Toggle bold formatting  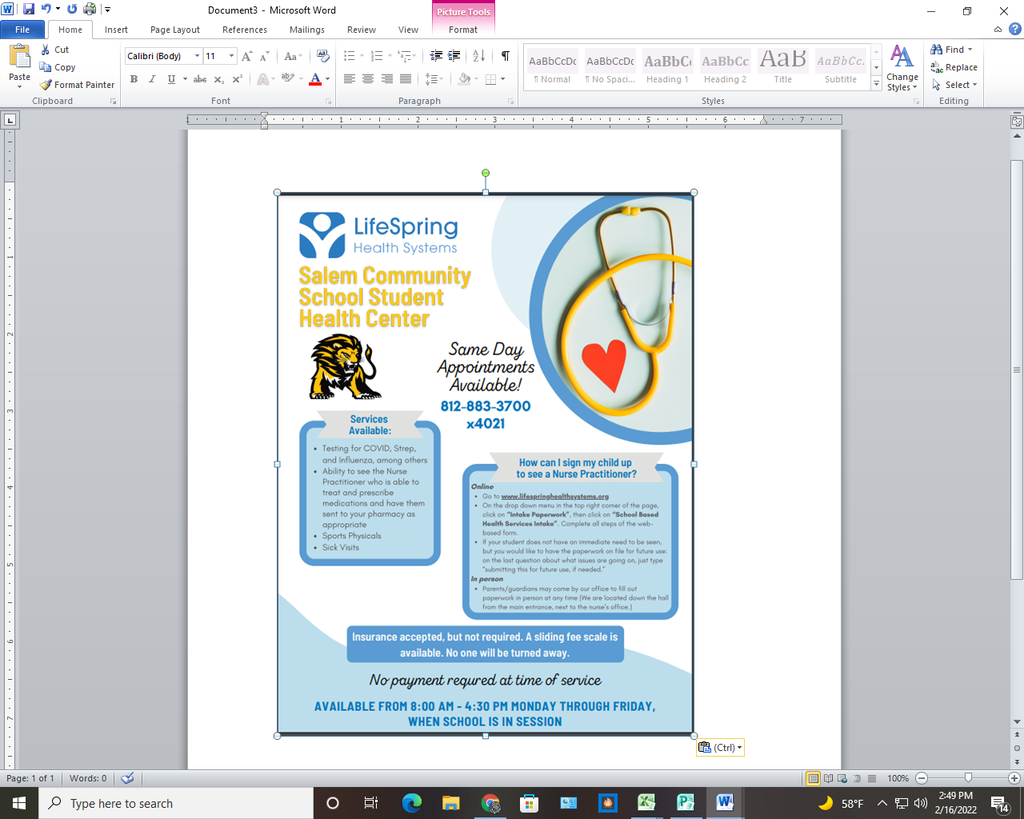click(x=134, y=79)
